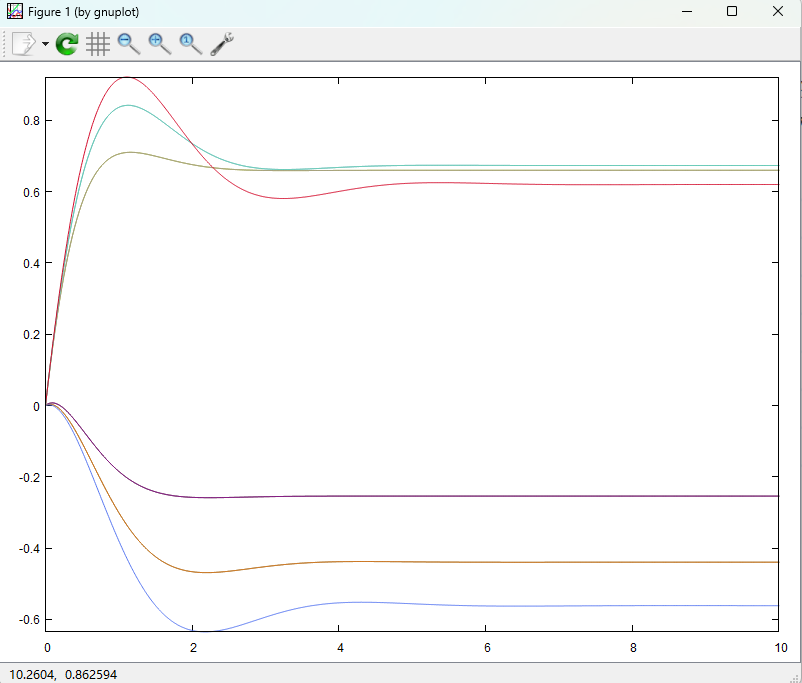
Task: Close the Figure 1 gnuplot window
Action: click(778, 11)
